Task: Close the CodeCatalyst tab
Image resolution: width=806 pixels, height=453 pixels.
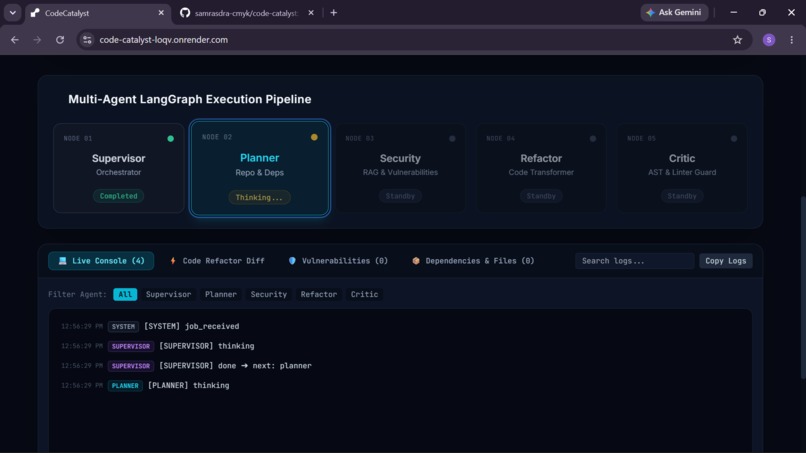Action: coord(161,13)
